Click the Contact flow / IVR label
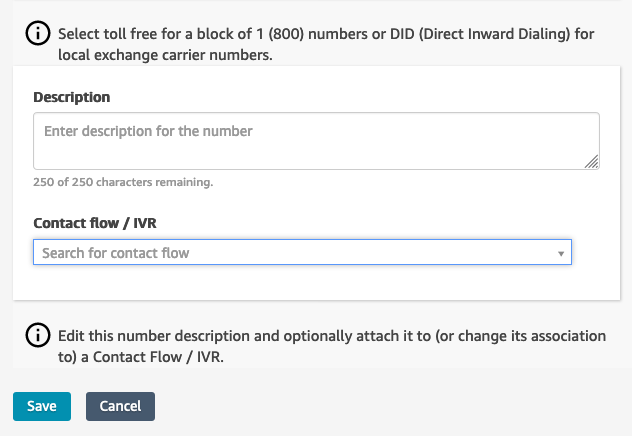This screenshot has width=632, height=436. click(x=95, y=223)
